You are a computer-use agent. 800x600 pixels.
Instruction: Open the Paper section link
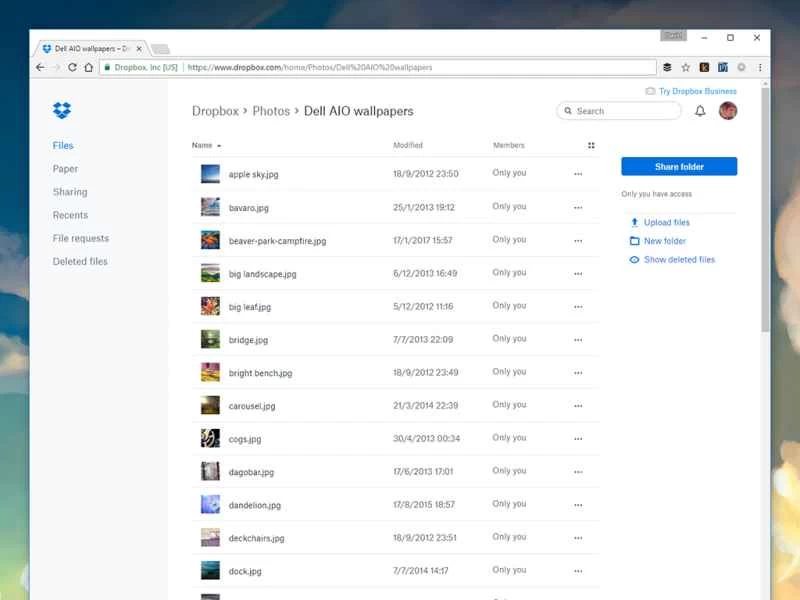pyautogui.click(x=65, y=168)
